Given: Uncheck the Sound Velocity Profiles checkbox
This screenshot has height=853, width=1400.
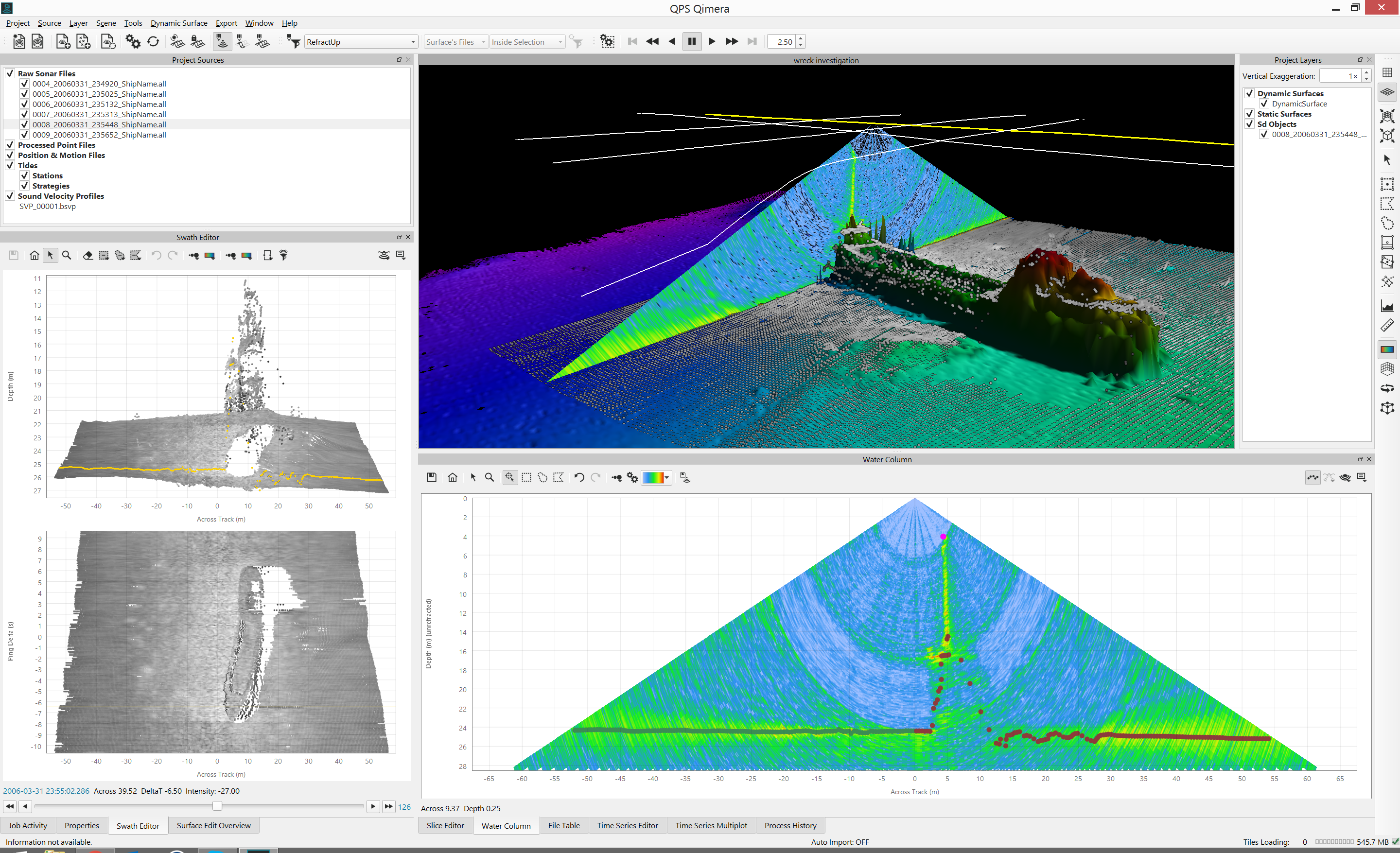Looking at the screenshot, I should point(10,196).
